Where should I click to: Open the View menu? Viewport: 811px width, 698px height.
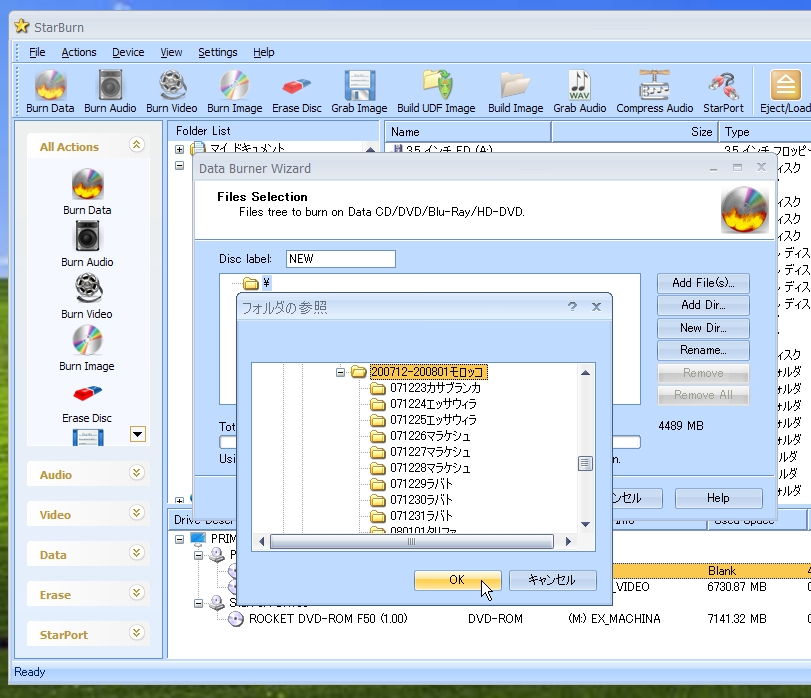point(171,52)
